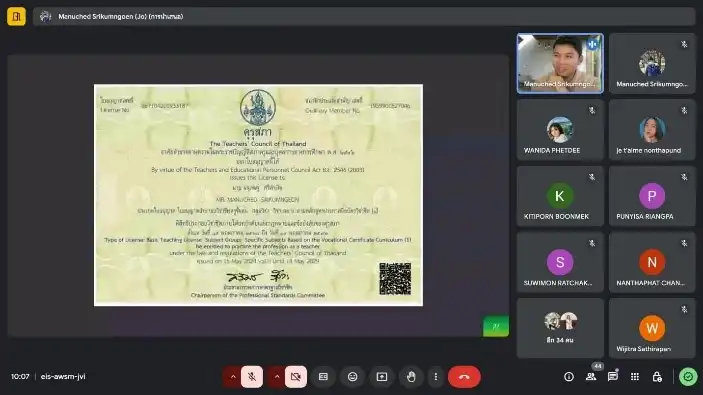The width and height of the screenshot is (703, 395).
Task: Open audio settings arrow beside microphone
Action: pos(233,377)
